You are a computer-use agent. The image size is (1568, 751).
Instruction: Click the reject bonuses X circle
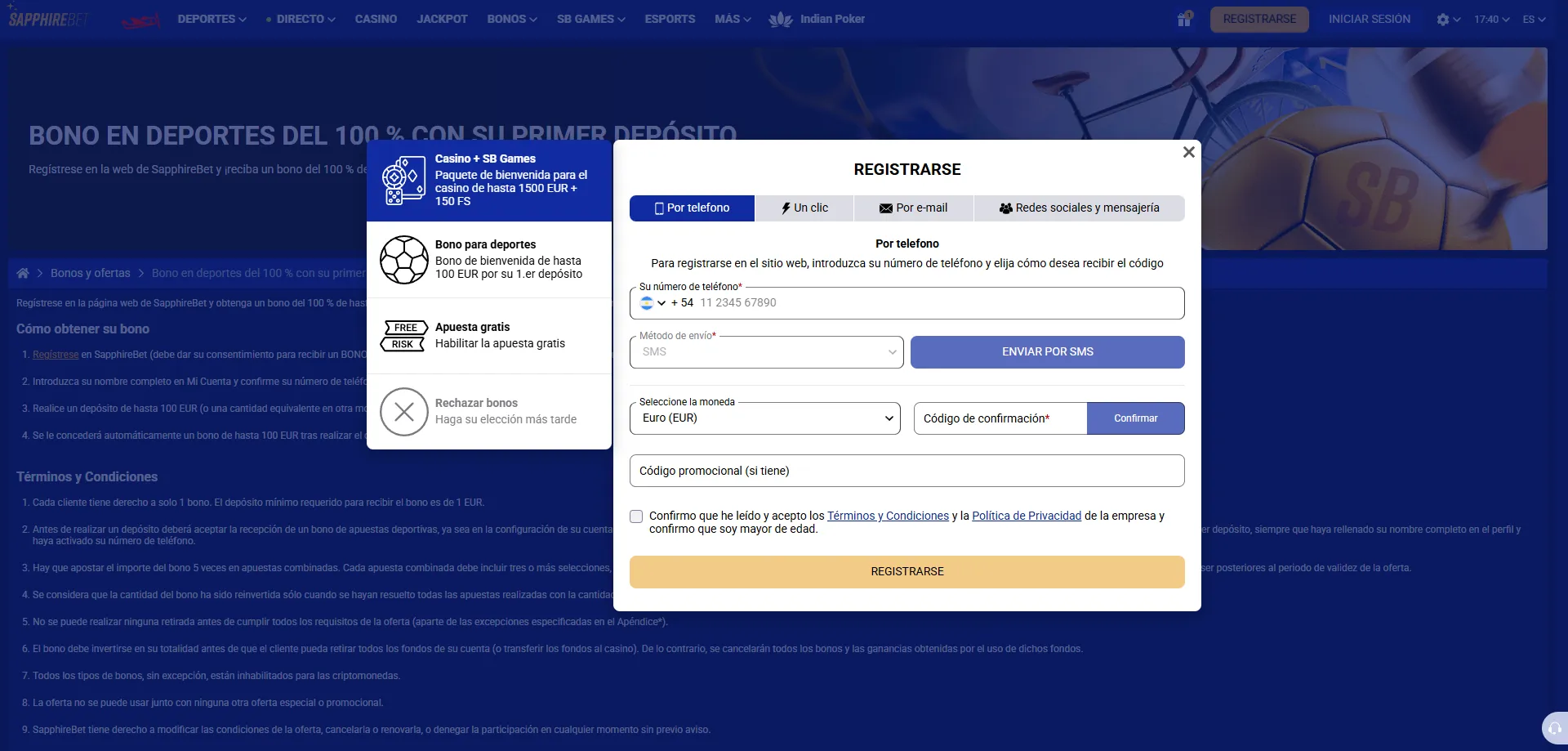point(404,412)
